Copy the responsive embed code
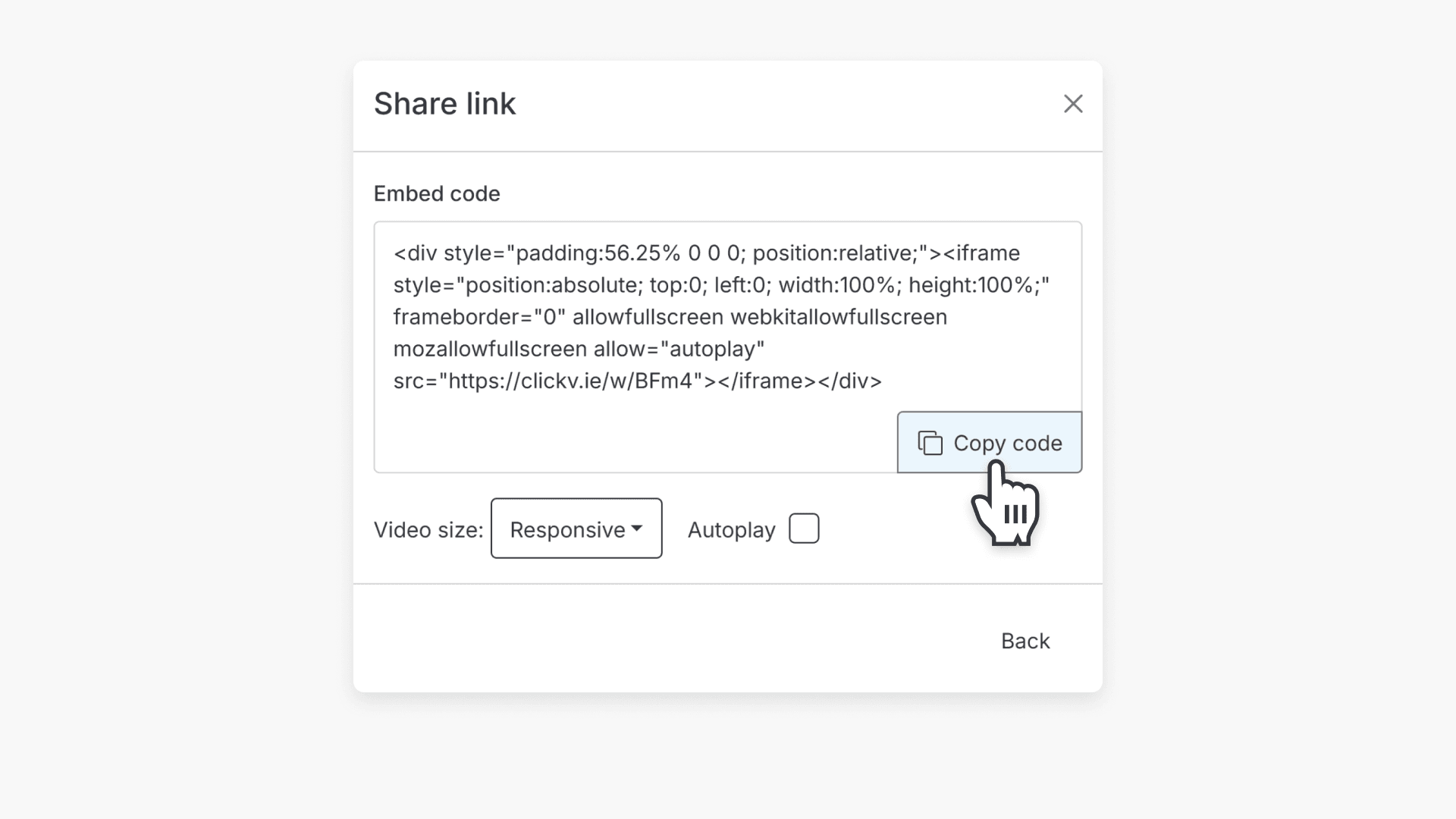The width and height of the screenshot is (1456, 819). tap(990, 443)
